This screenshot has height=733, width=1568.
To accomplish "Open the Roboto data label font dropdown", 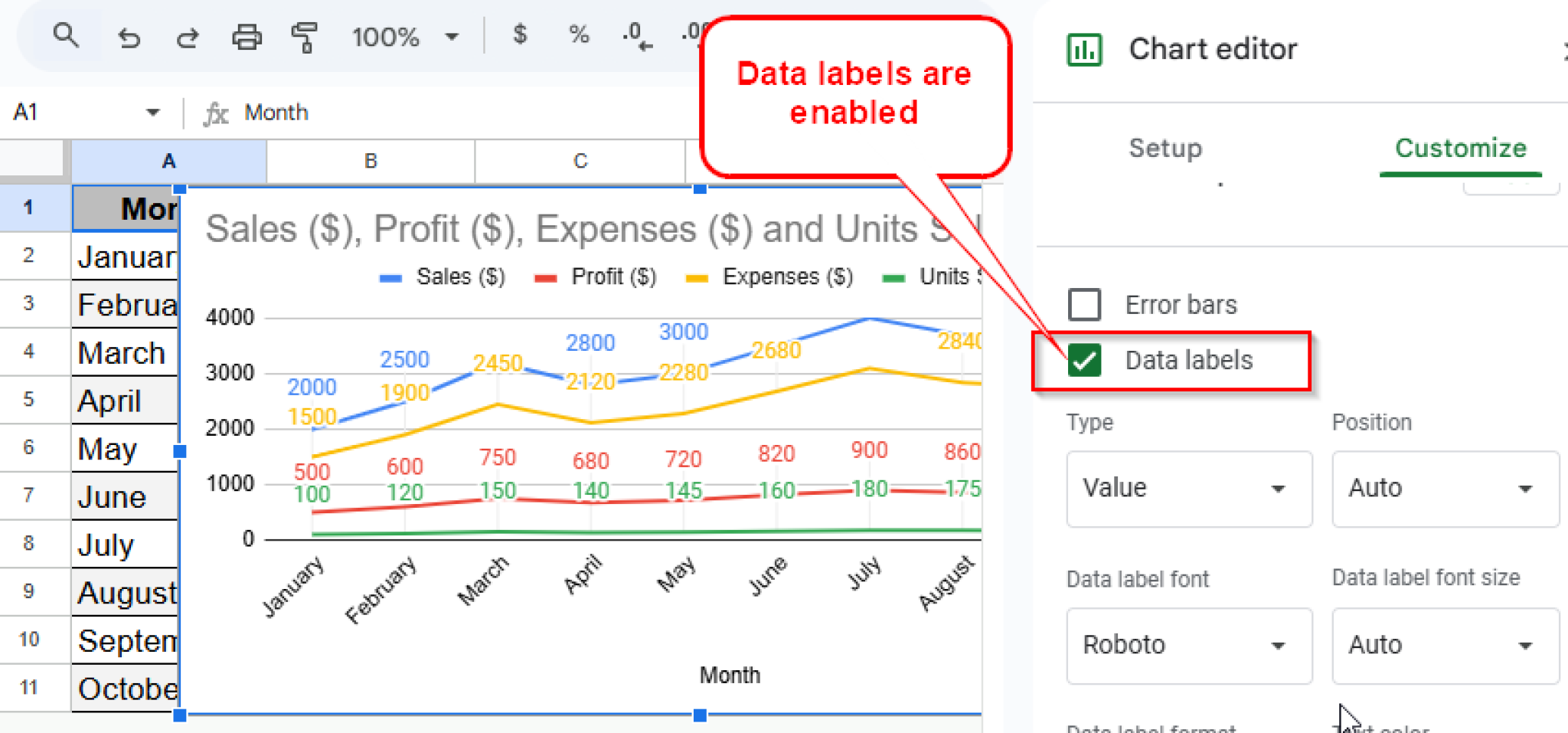I will click(x=1188, y=644).
